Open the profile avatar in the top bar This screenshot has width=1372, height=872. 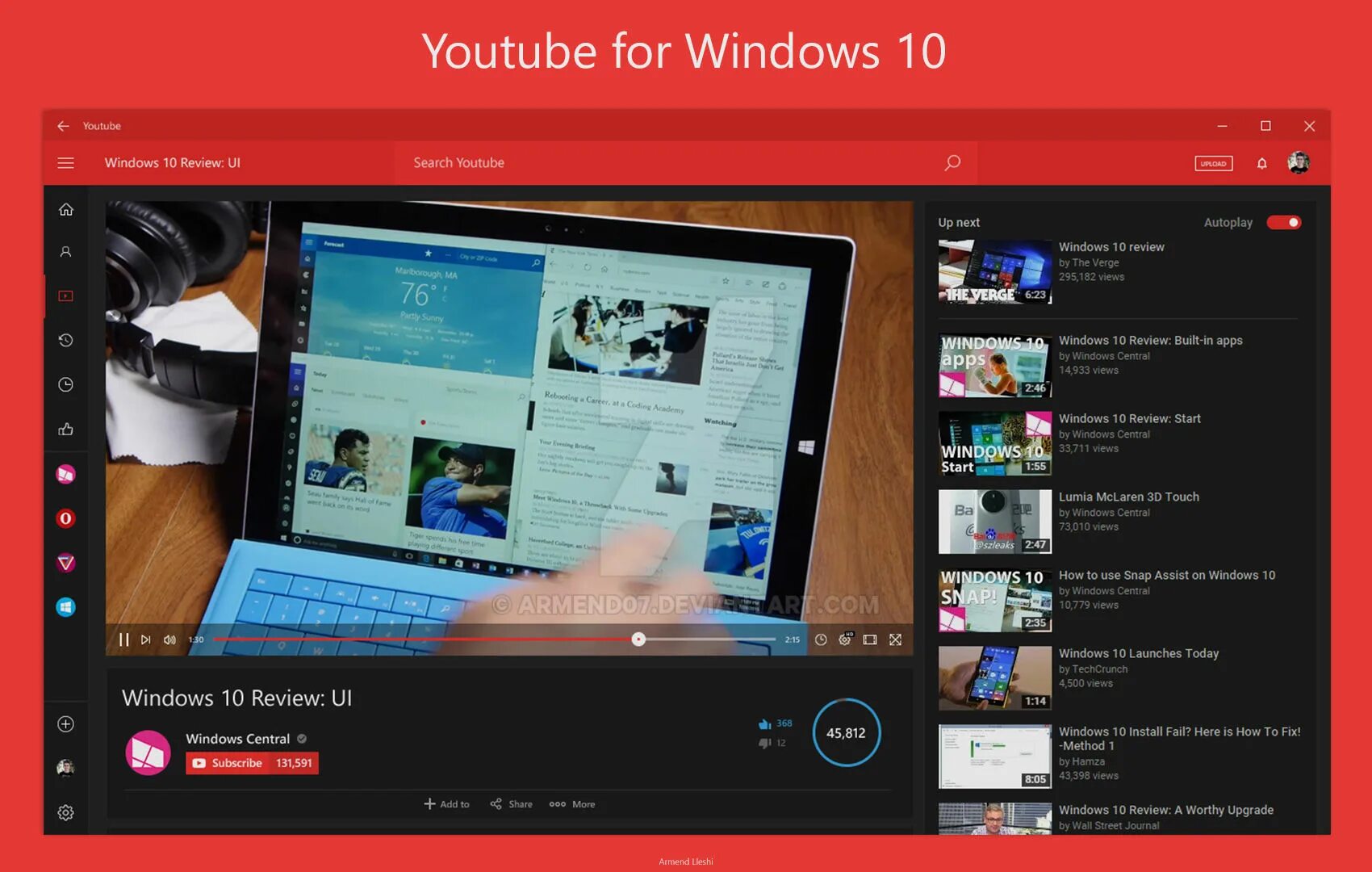1299,162
